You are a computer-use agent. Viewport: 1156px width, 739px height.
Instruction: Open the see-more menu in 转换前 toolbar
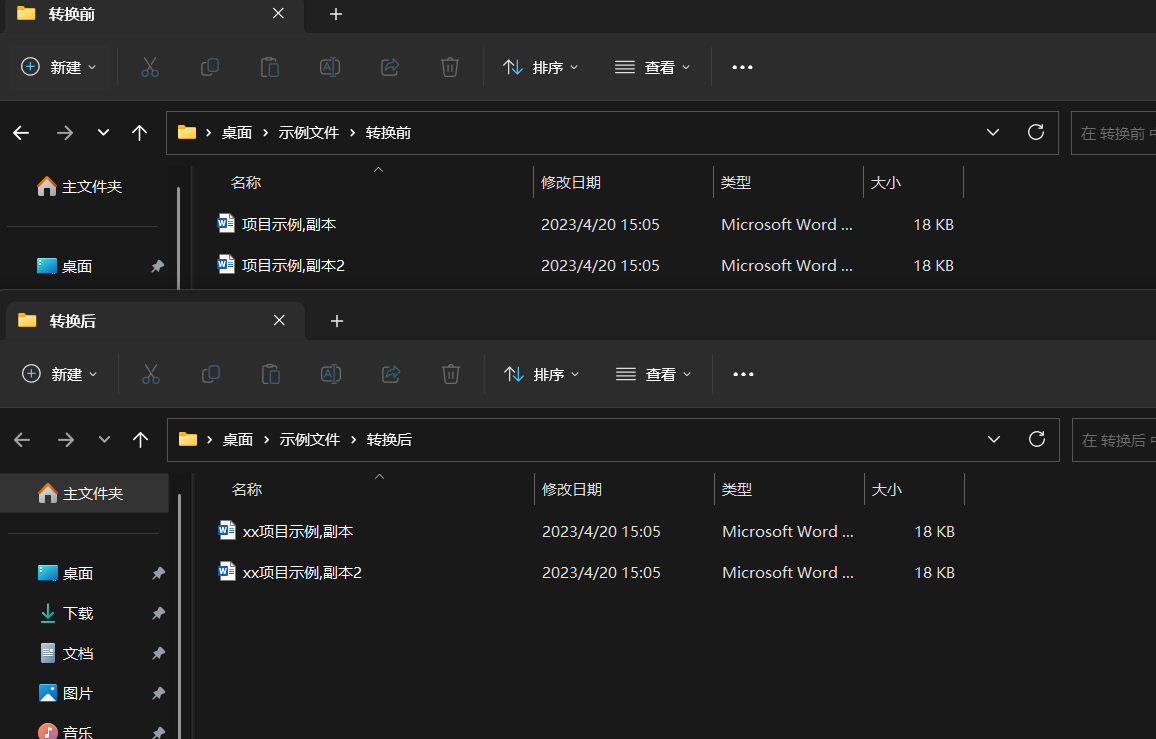click(x=741, y=67)
